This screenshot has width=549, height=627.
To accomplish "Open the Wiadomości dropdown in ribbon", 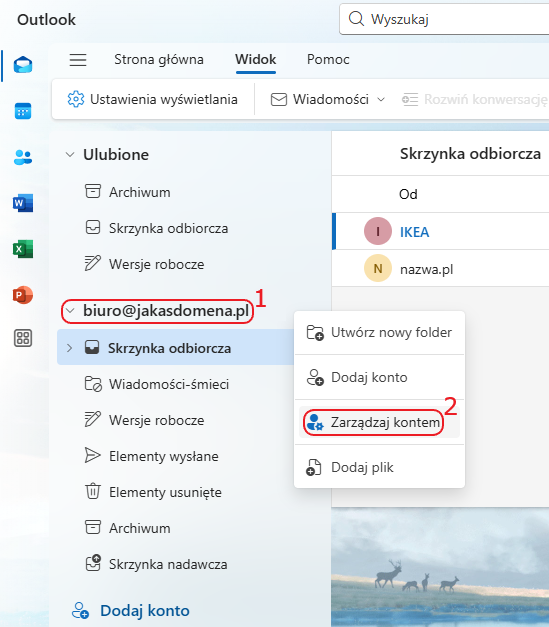I will click(x=328, y=99).
